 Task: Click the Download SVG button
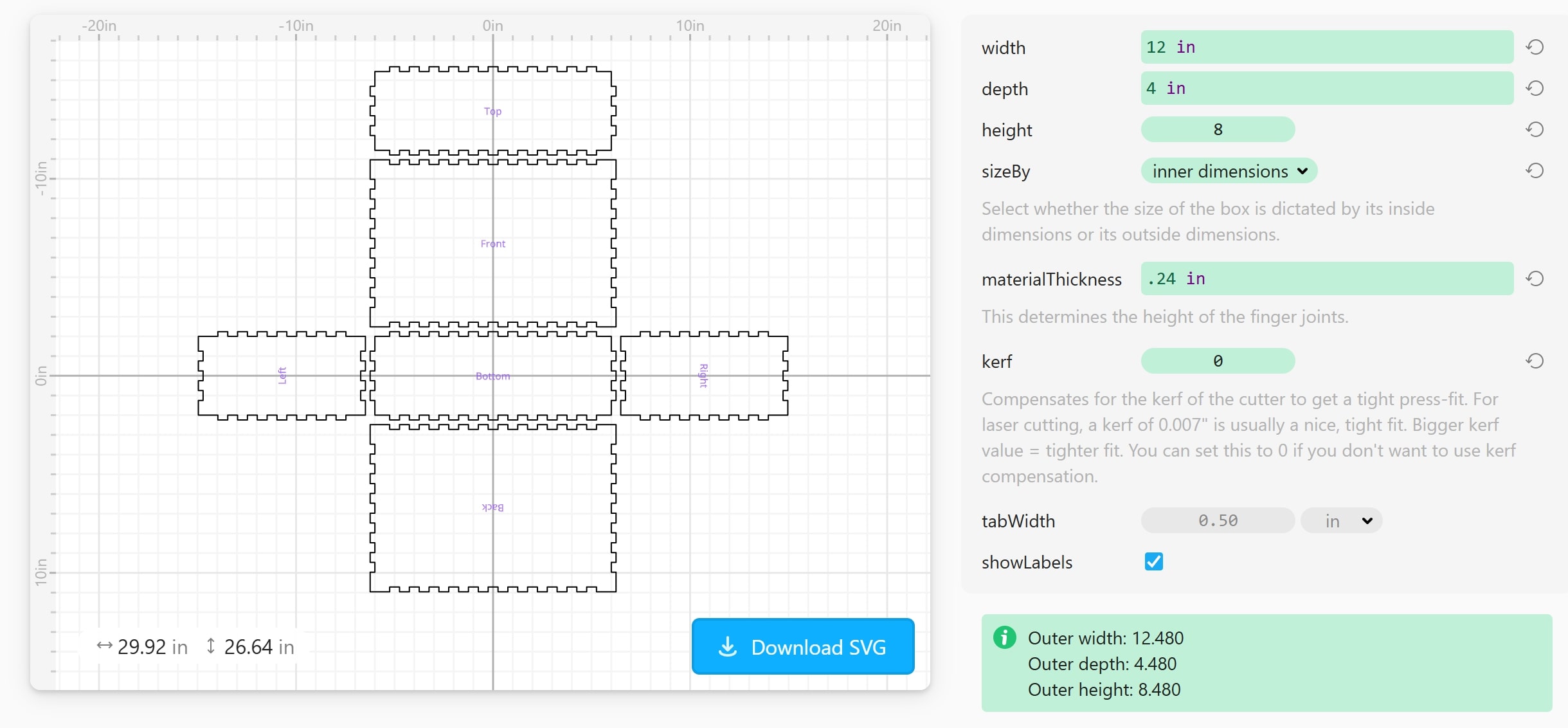[x=802, y=646]
